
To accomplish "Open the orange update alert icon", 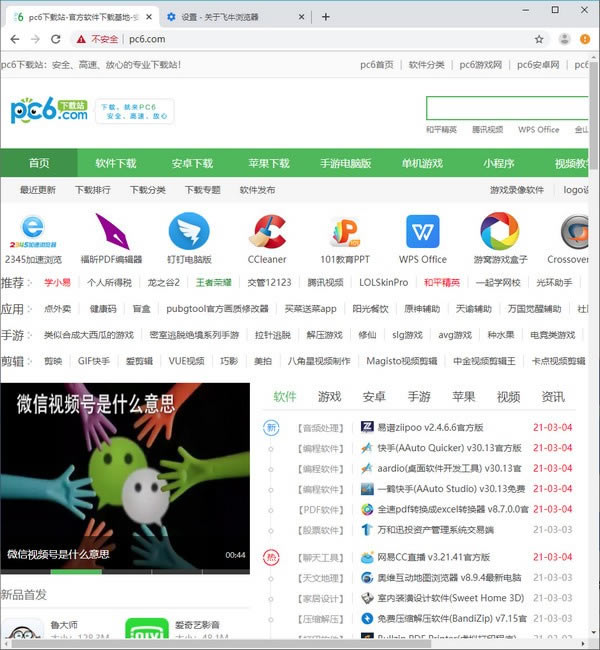I will coord(585,39).
